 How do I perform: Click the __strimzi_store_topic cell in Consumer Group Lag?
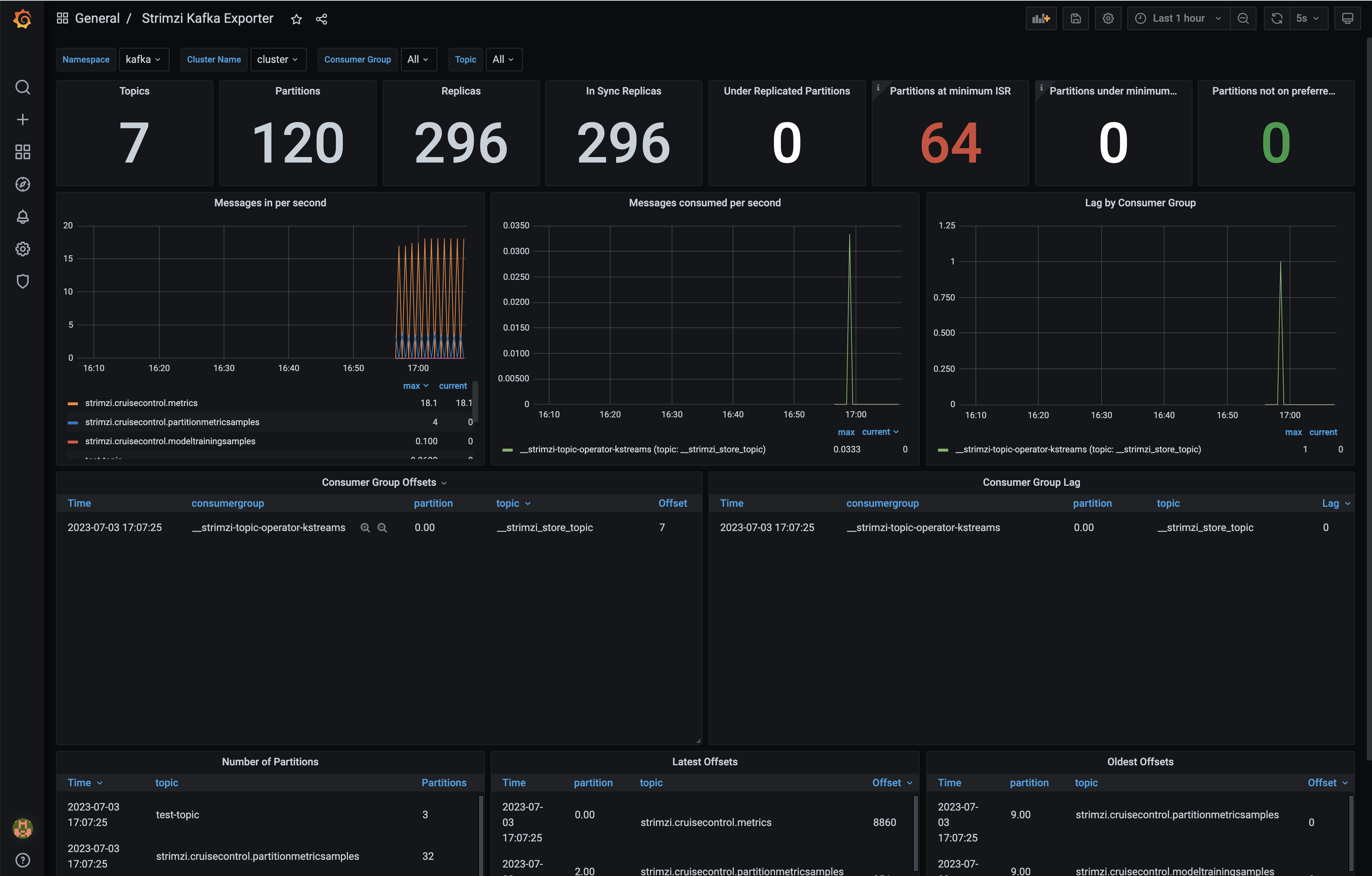(x=1205, y=528)
